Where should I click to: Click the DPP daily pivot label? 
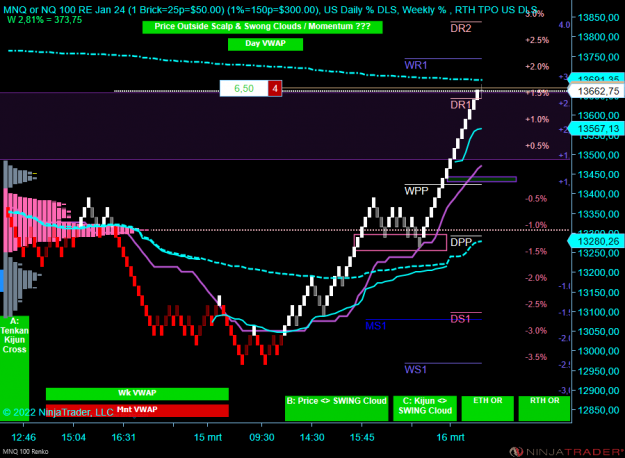coord(461,242)
